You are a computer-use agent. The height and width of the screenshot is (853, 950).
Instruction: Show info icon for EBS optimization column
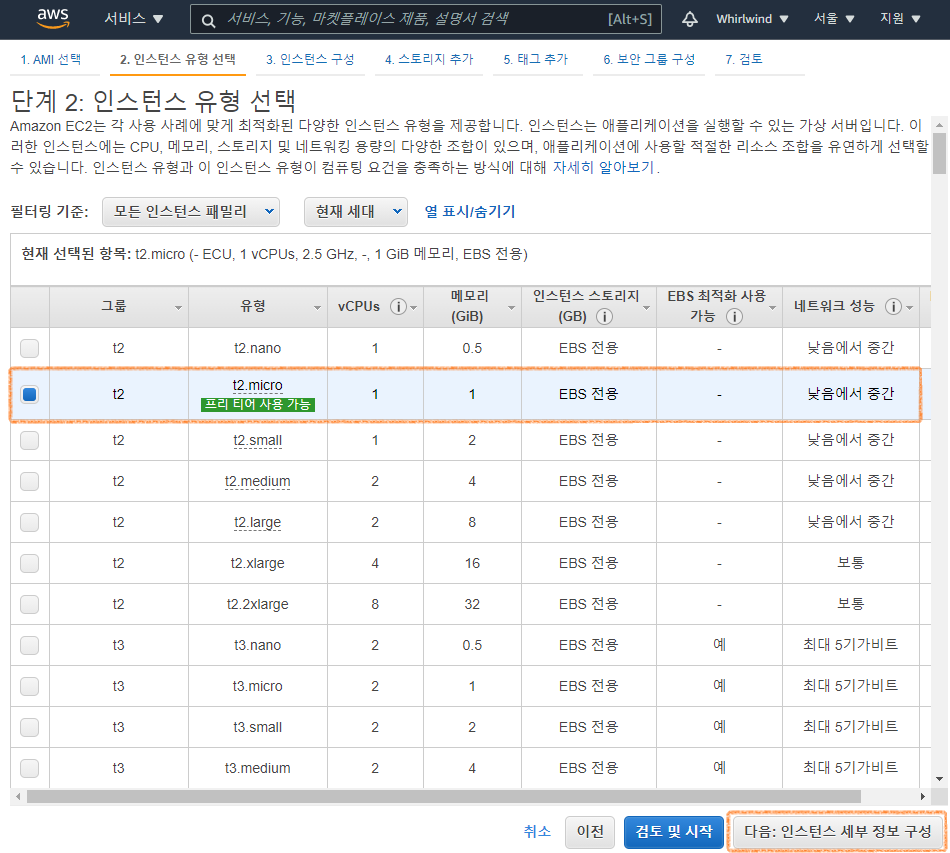(x=734, y=316)
